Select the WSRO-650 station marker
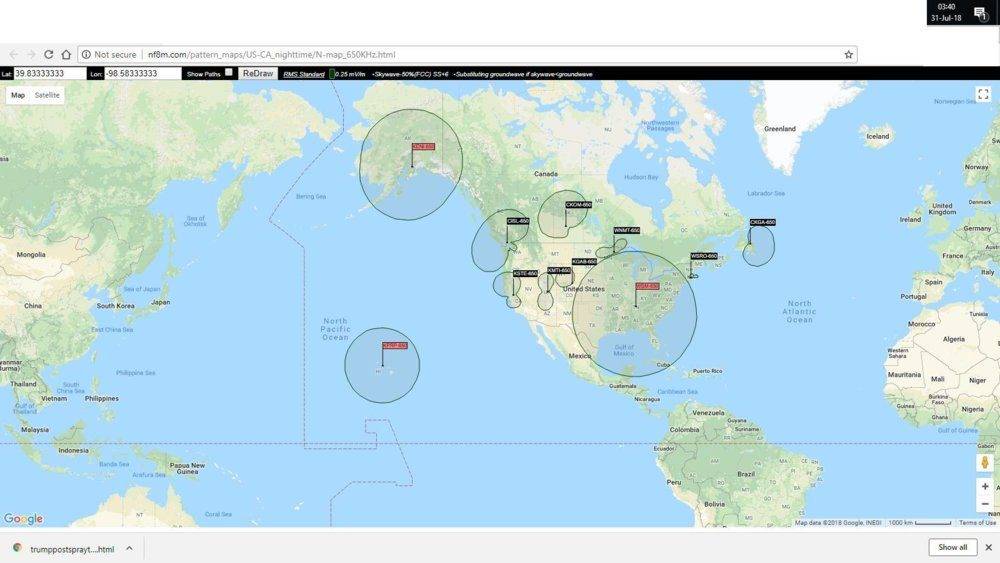The width and height of the screenshot is (1000, 563). (704, 256)
